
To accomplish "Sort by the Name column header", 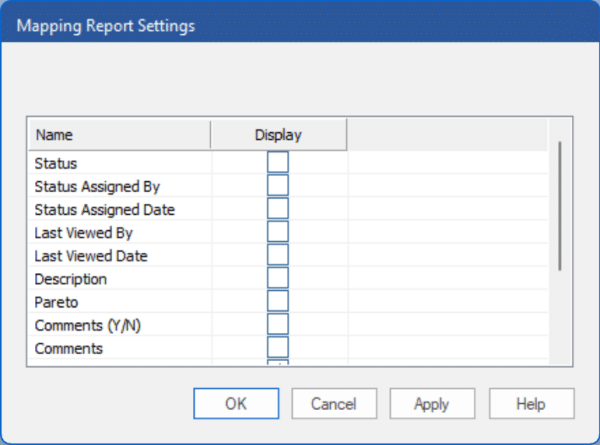I will pyautogui.click(x=119, y=135).
